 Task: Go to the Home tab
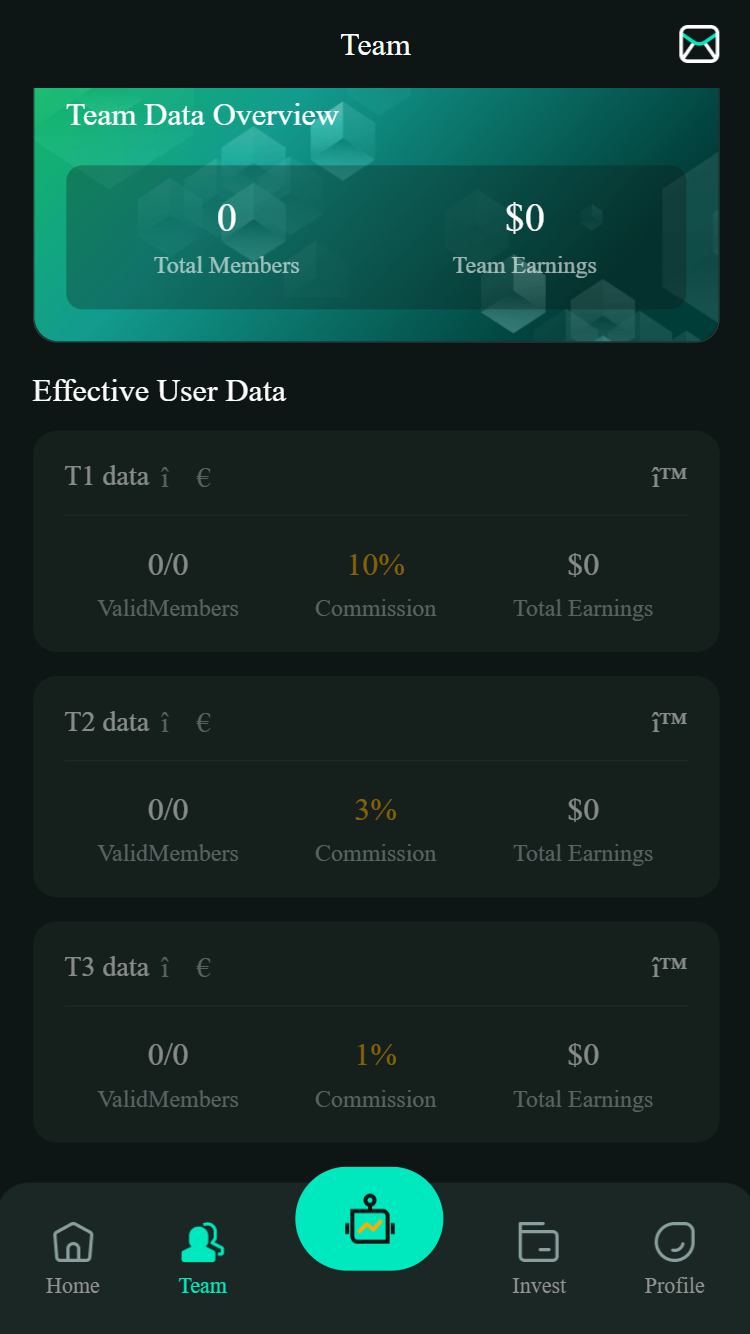tap(73, 1258)
